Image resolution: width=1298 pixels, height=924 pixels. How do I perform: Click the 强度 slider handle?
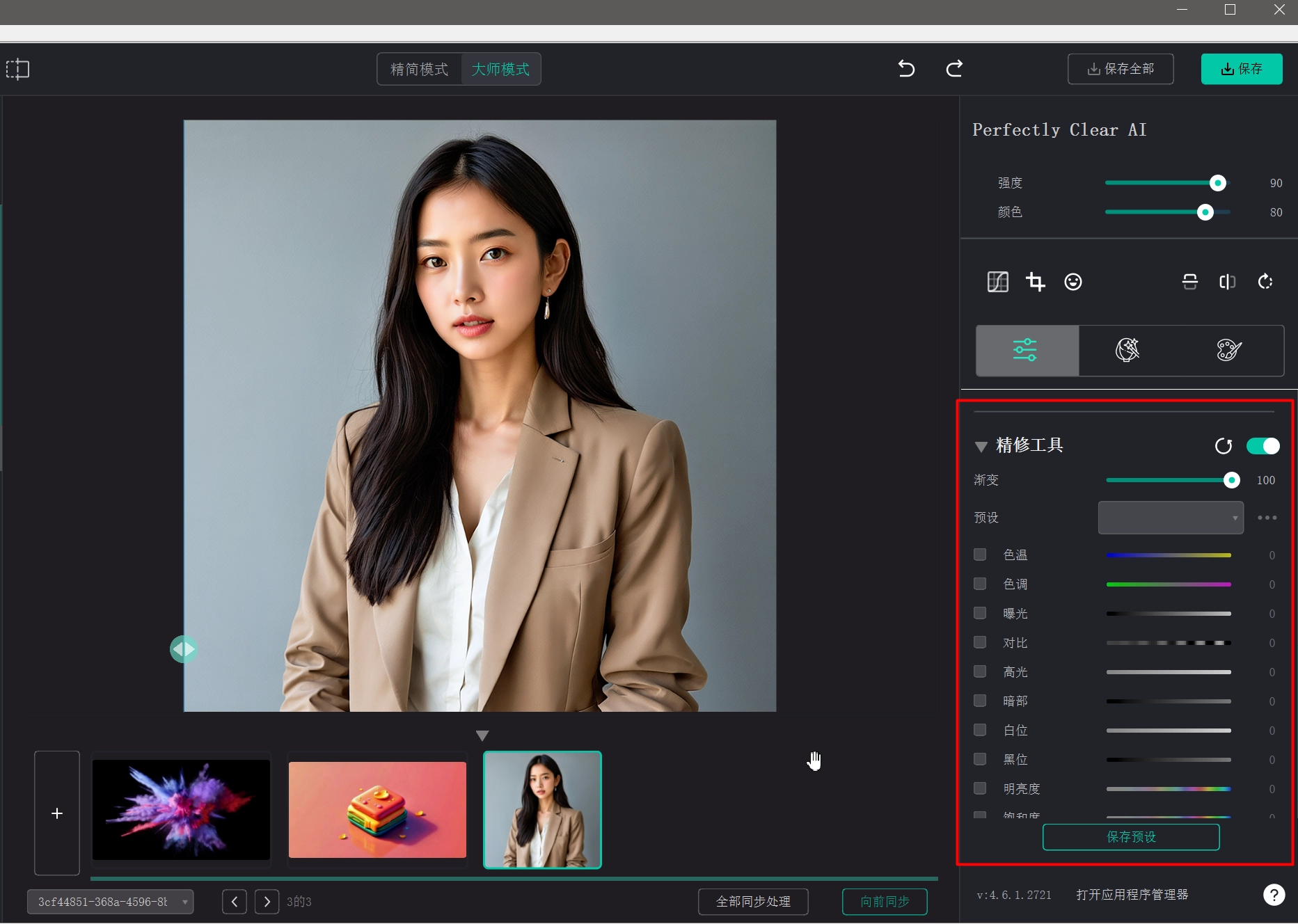[1217, 183]
